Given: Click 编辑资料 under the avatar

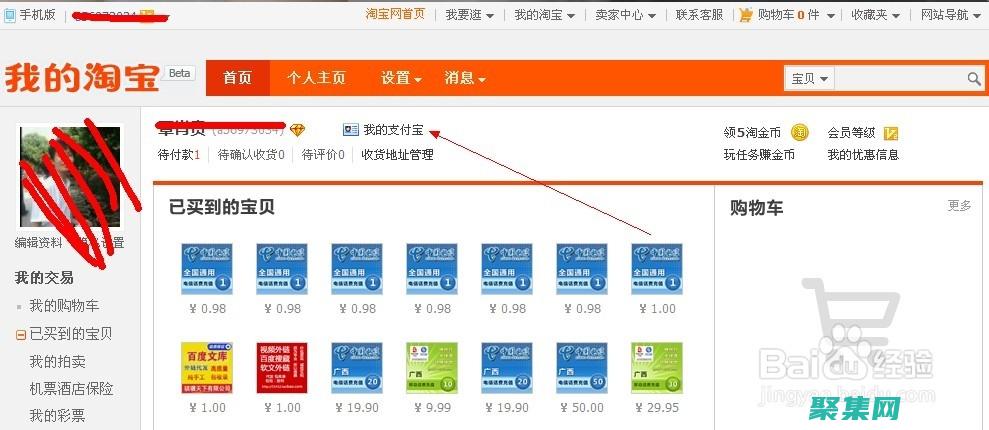Looking at the screenshot, I should 38,243.
